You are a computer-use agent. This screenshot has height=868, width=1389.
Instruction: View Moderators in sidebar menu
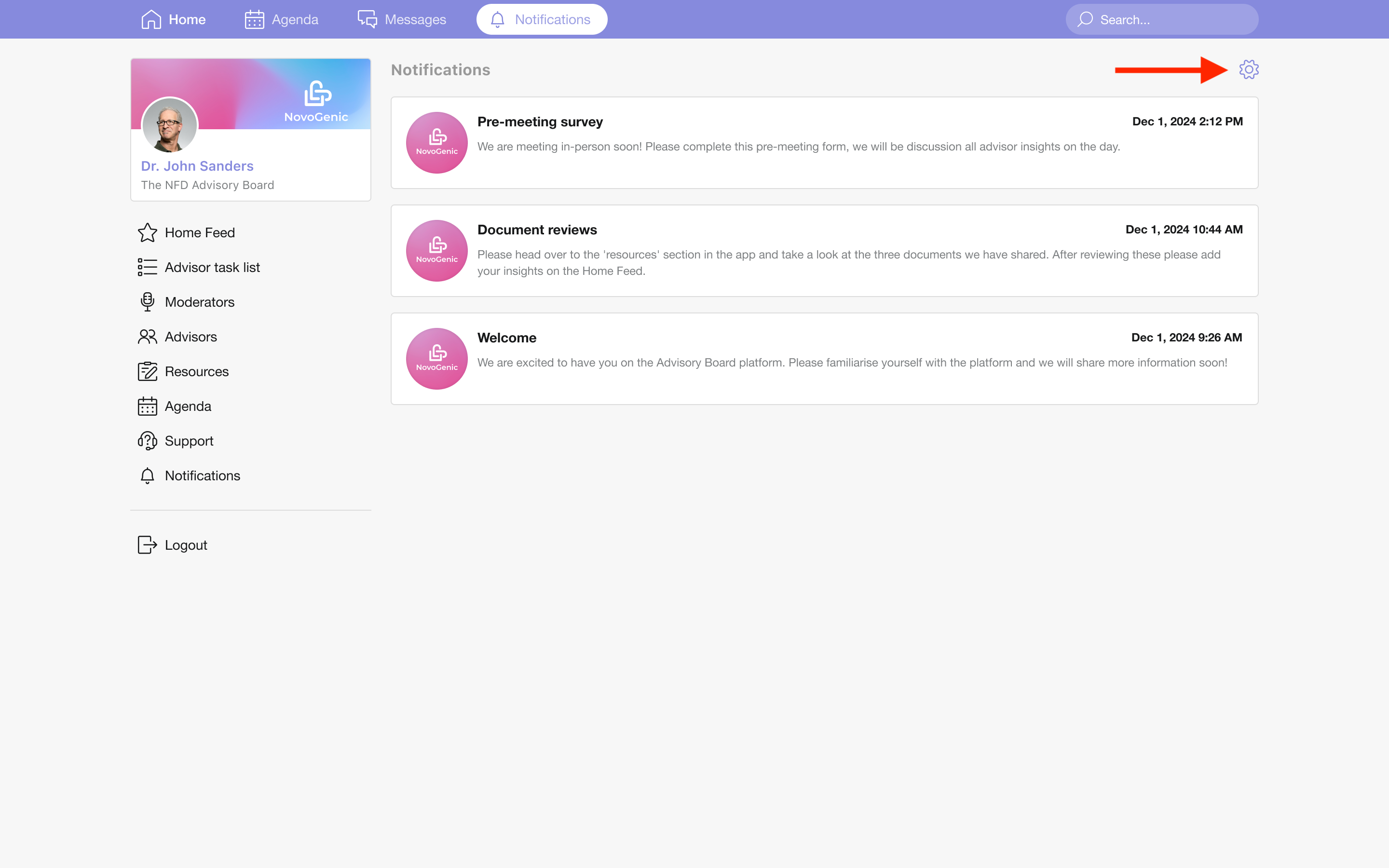coord(200,302)
